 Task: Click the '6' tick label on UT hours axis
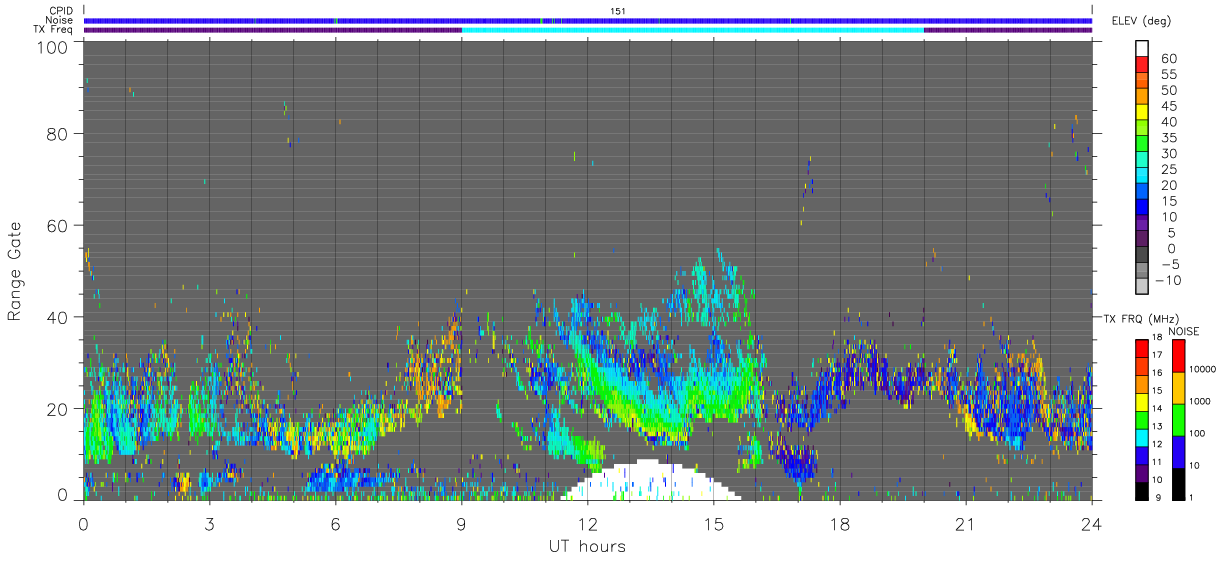[x=336, y=524]
